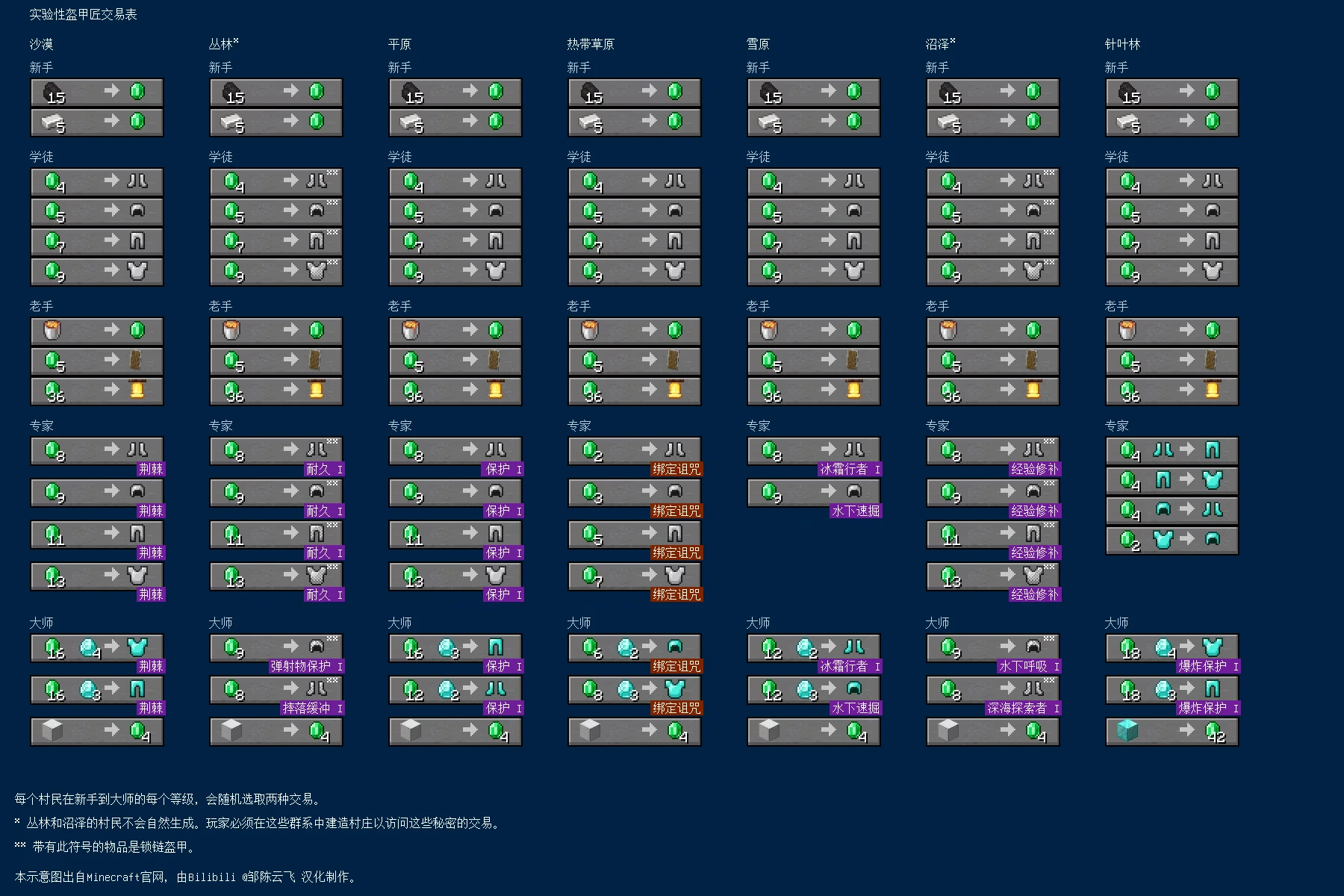Click the iron block icon in 丛林 大师
The width and height of the screenshot is (1344, 896).
pos(231,730)
